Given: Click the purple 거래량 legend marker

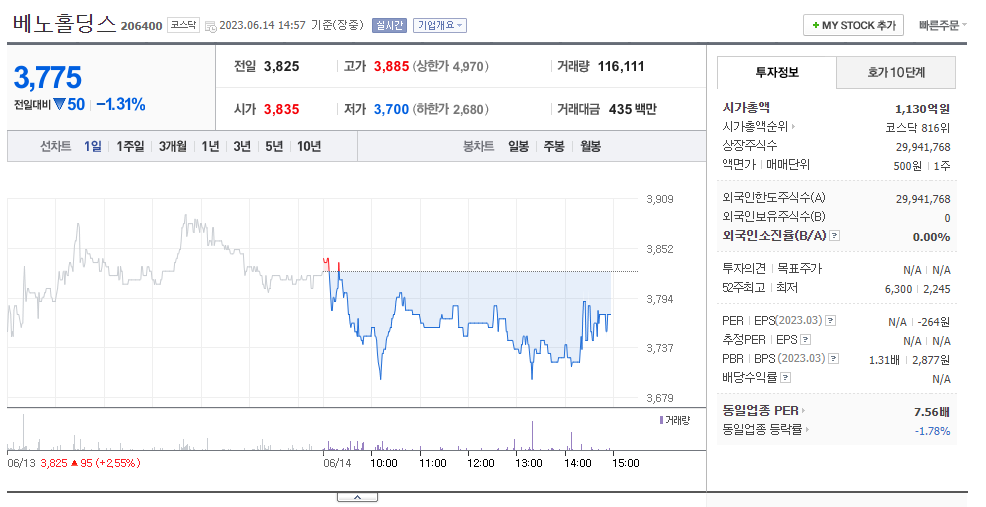Looking at the screenshot, I should (661, 420).
